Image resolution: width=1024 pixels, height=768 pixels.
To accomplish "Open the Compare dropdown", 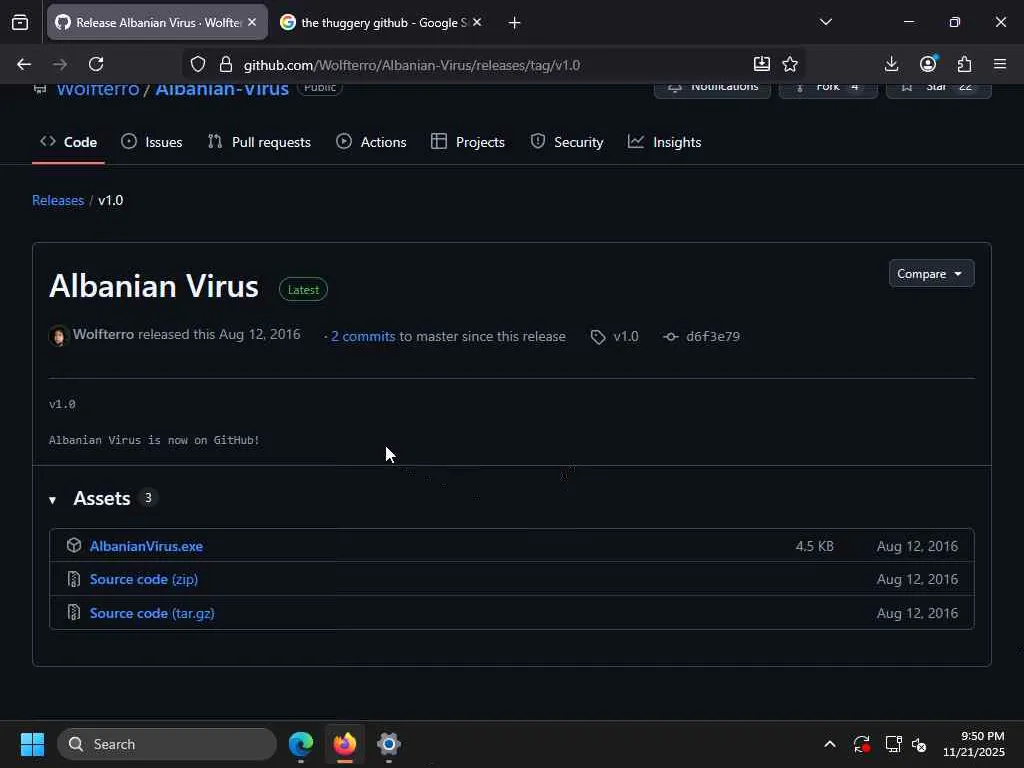I will 931,274.
